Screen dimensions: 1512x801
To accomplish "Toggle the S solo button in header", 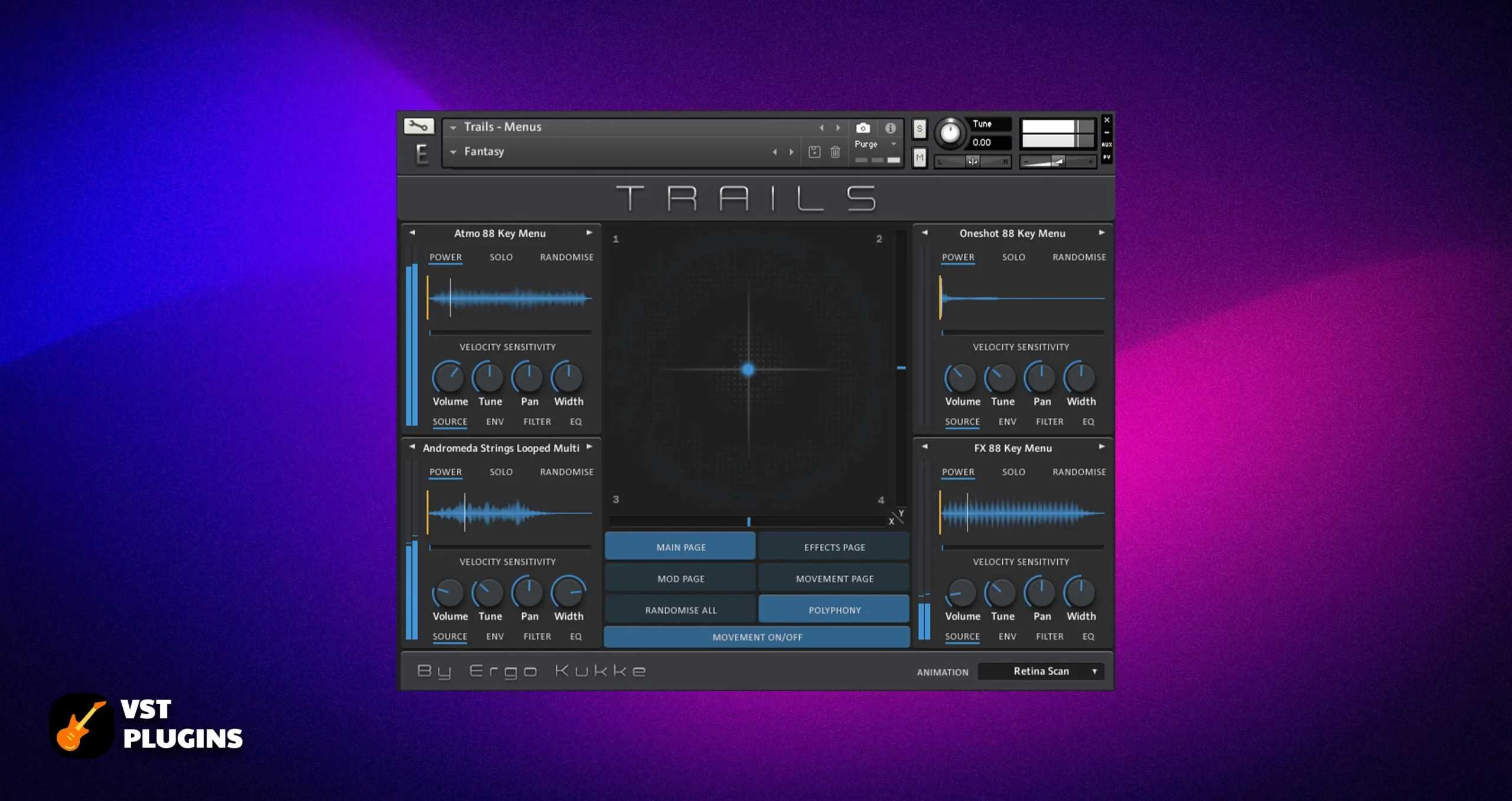I will (920, 129).
